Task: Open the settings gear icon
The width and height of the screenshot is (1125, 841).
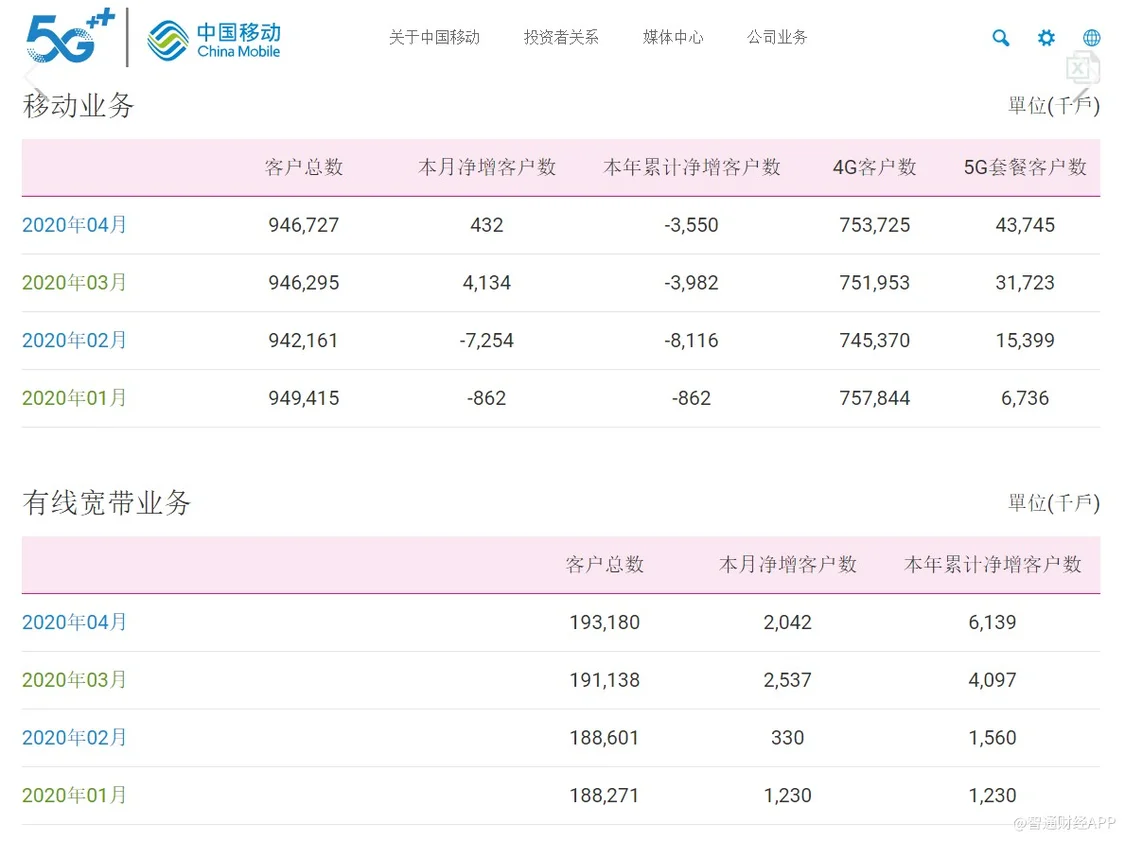Action: 1046,38
